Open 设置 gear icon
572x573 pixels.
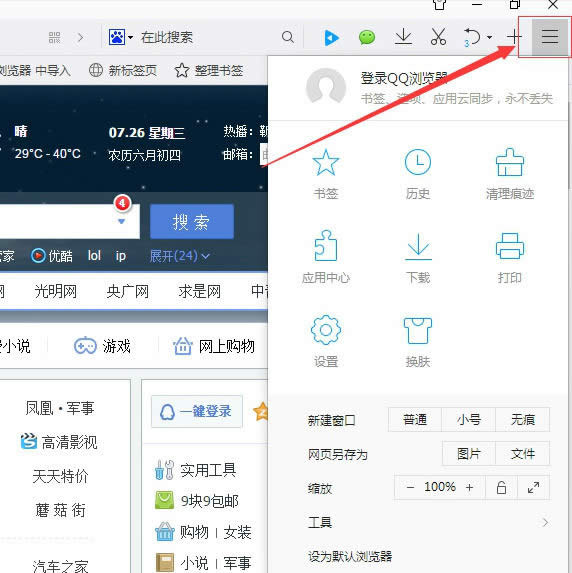[x=326, y=341]
